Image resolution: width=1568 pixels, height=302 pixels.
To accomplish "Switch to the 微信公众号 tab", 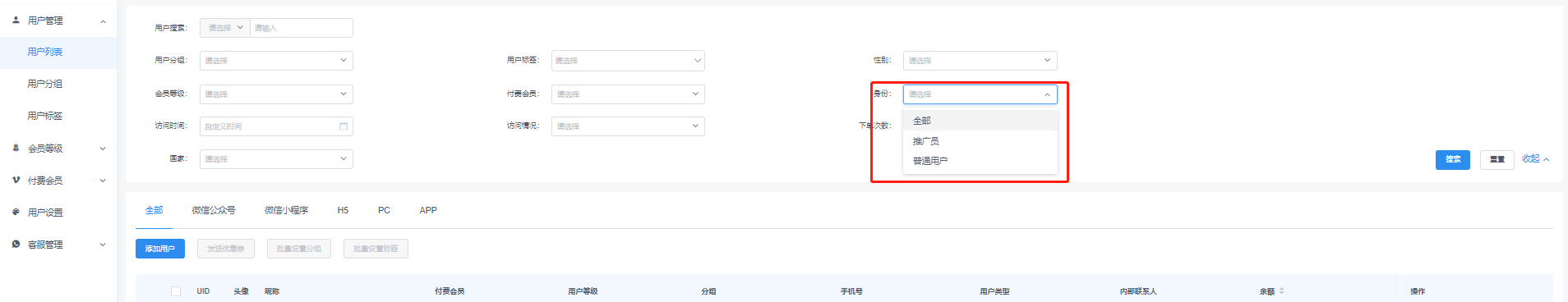I will pos(214,211).
